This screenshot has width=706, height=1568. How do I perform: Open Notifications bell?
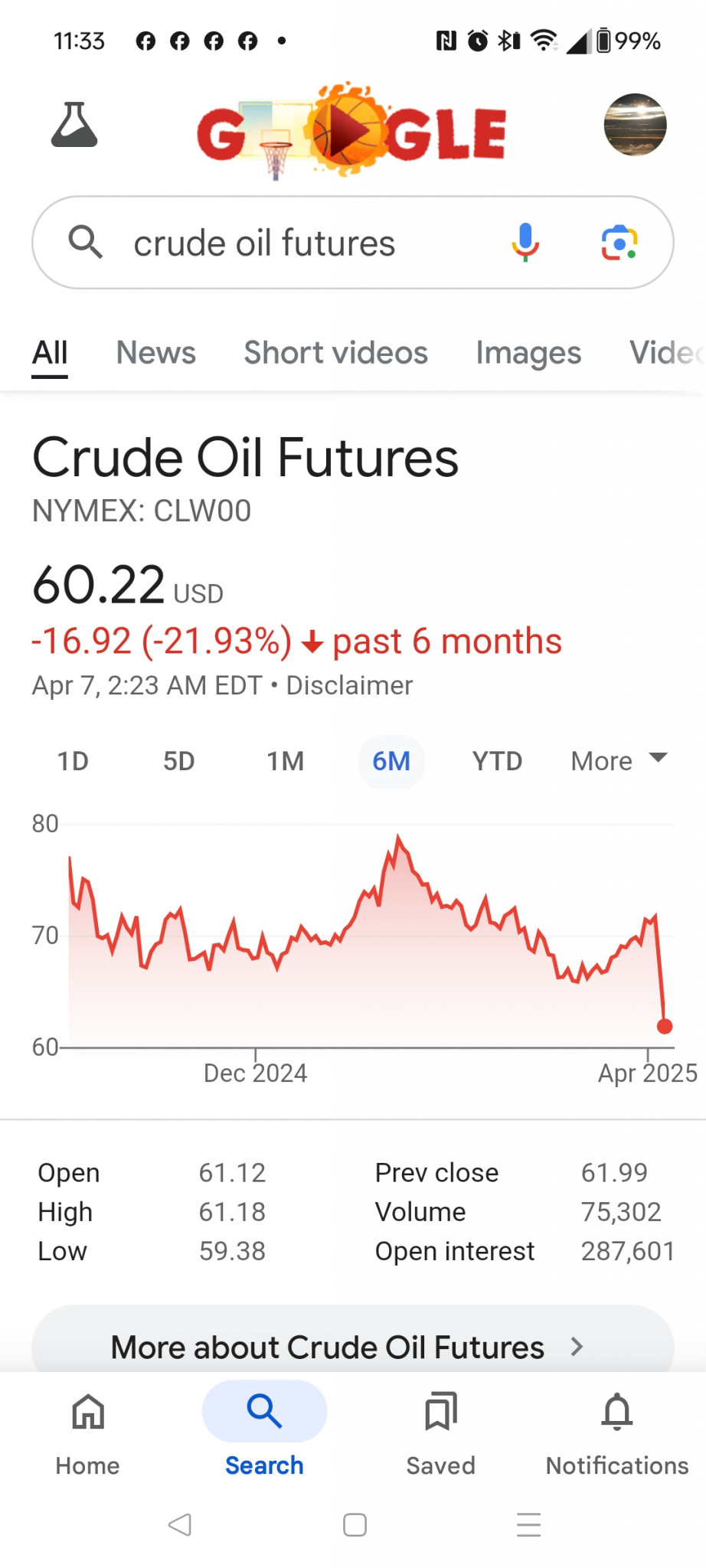tap(617, 1432)
